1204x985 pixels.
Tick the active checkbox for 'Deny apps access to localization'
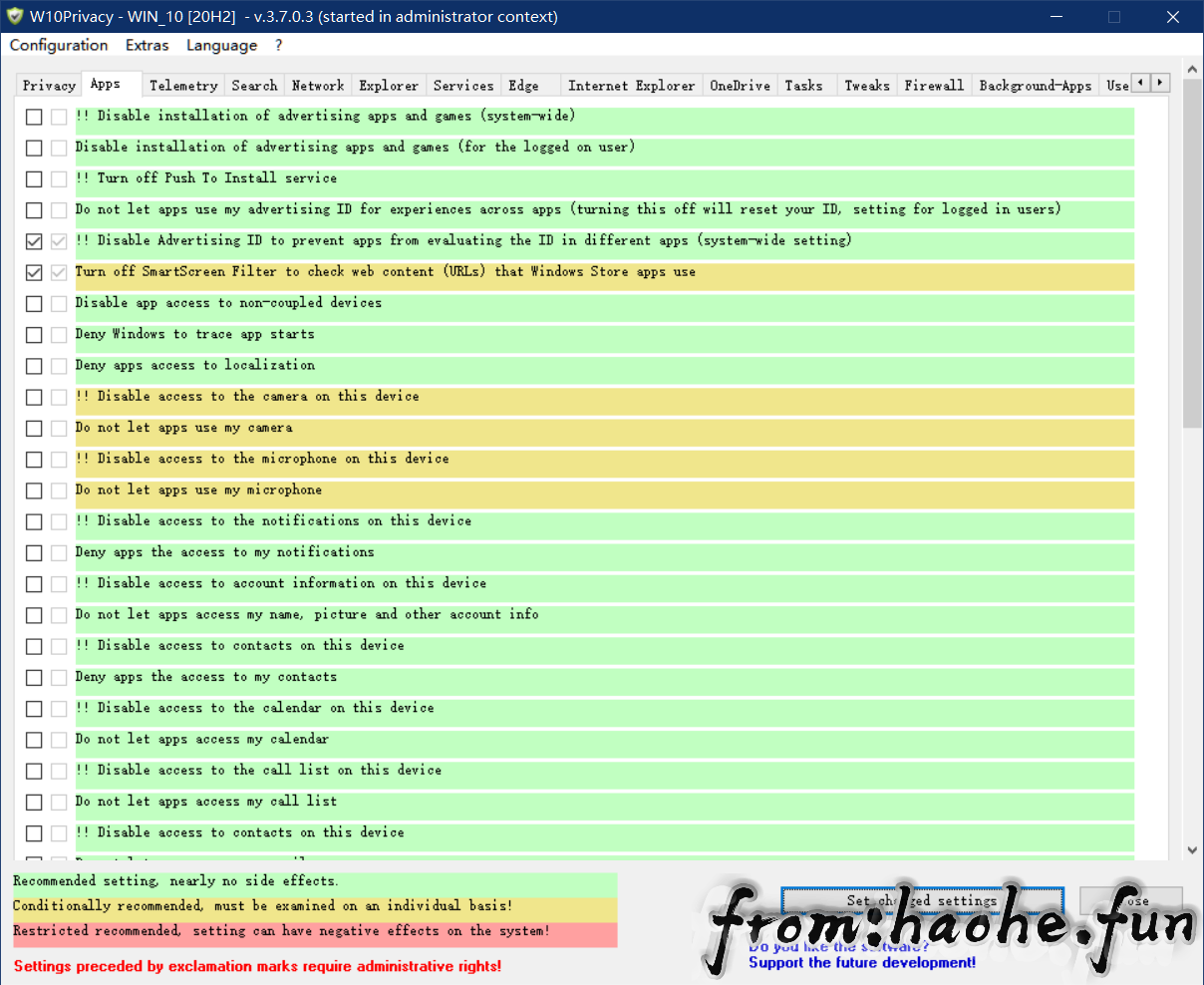pyautogui.click(x=34, y=366)
